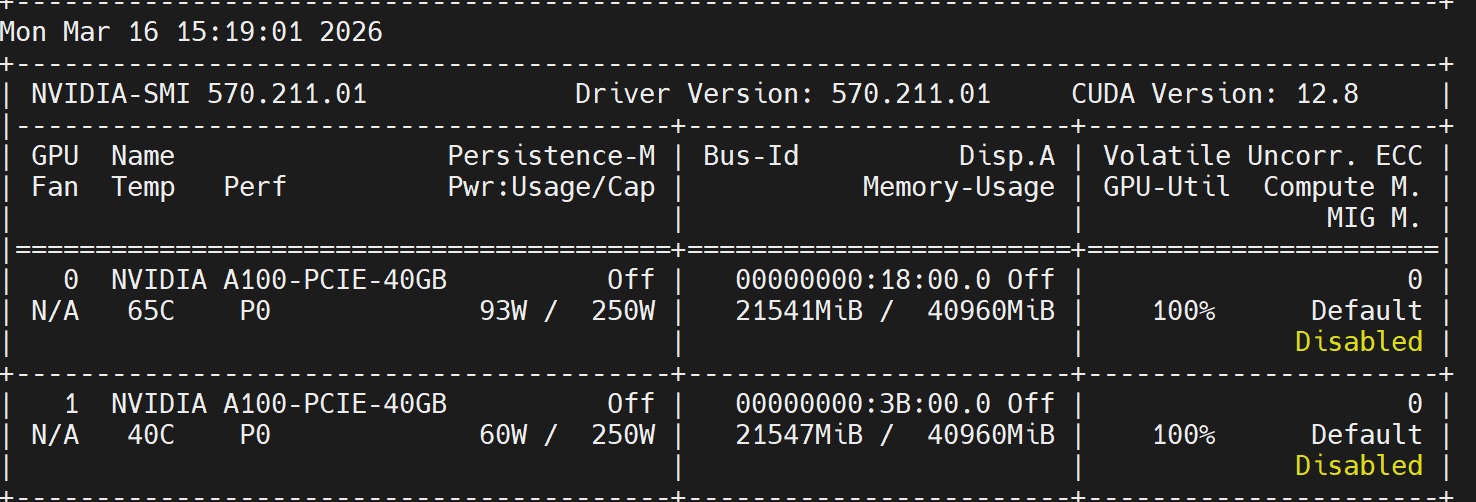This screenshot has height=502, width=1476.
Task: Click GPU 0 'Default' compute mode
Action: click(1367, 311)
